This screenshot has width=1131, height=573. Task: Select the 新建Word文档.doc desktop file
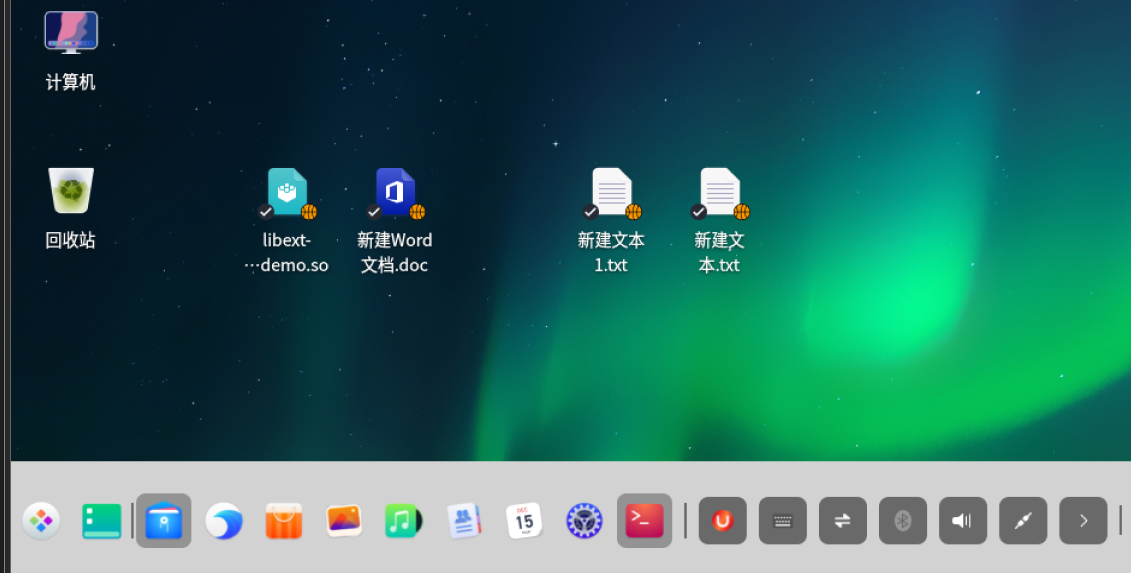pyautogui.click(x=395, y=193)
